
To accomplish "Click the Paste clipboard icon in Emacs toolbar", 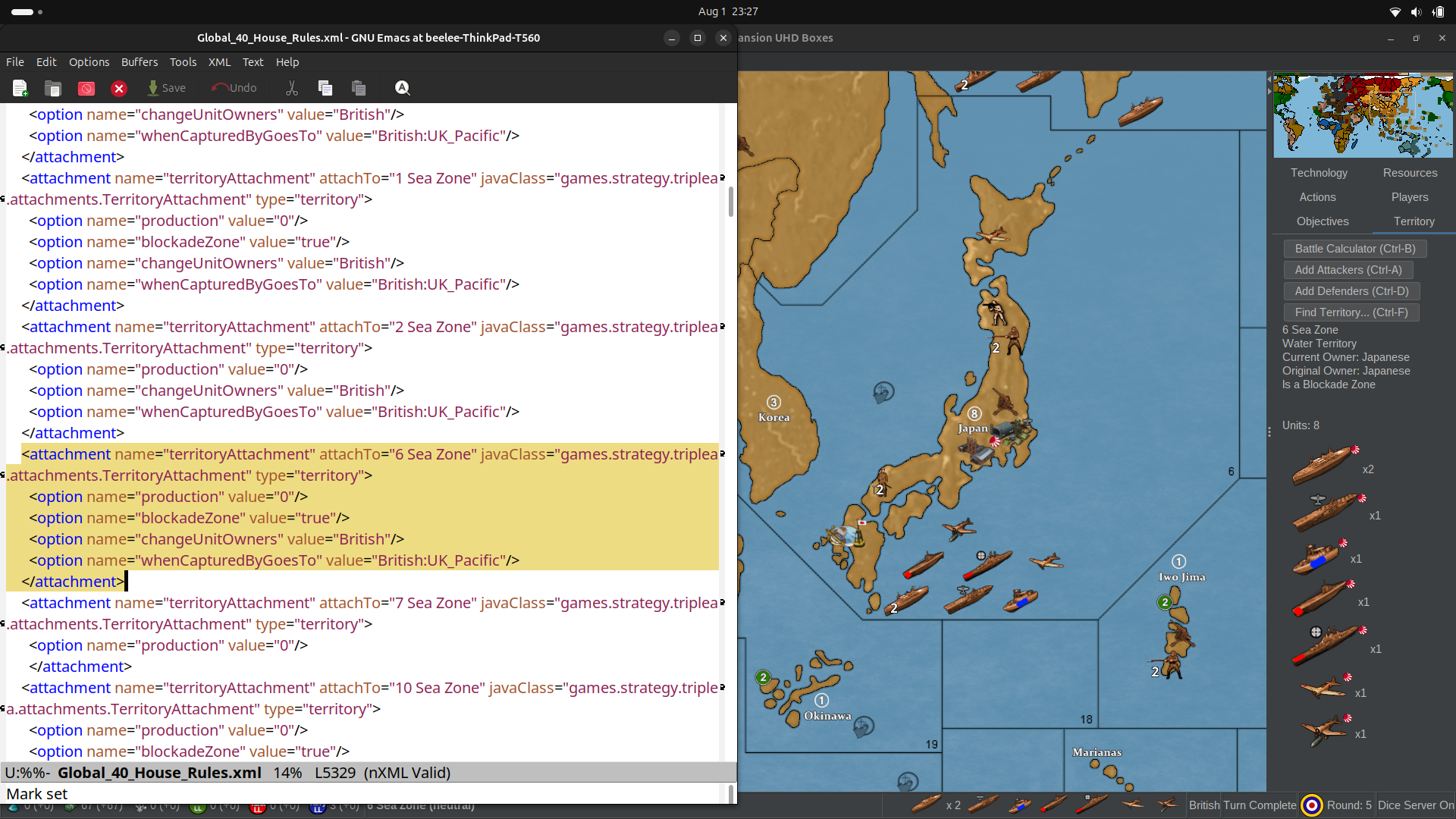I will 359,88.
